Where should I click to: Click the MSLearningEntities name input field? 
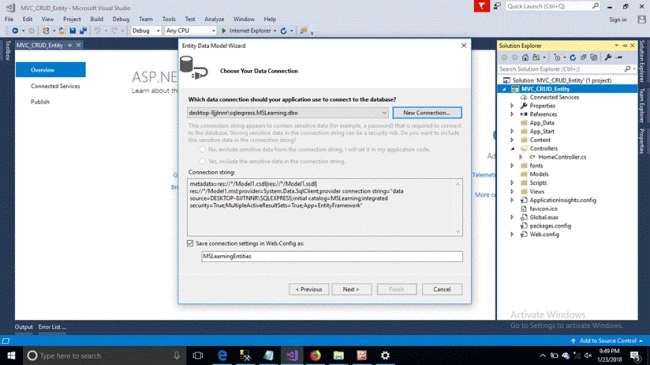[x=332, y=256]
